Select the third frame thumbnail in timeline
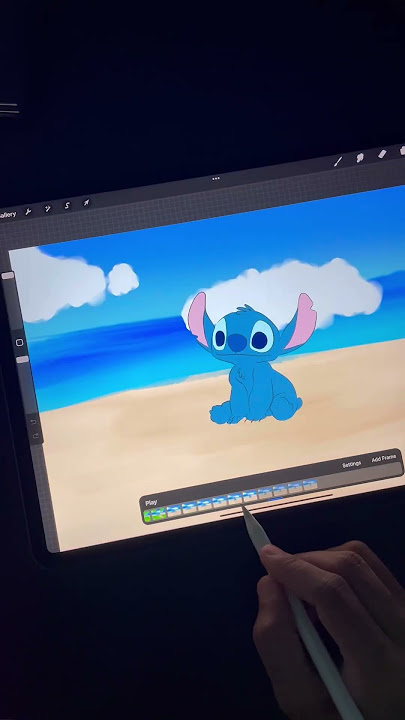The height and width of the screenshot is (720, 405). 174,511
